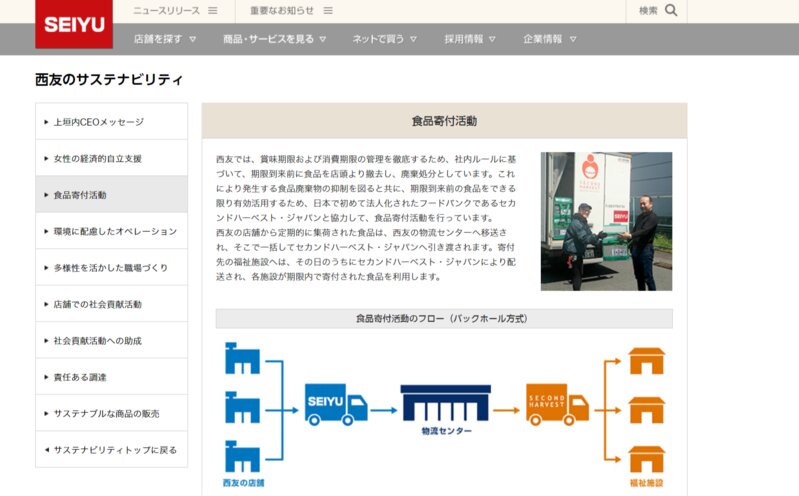Open 女性の経済的自立支援 sidebar link
The image size is (799, 496).
112,158
